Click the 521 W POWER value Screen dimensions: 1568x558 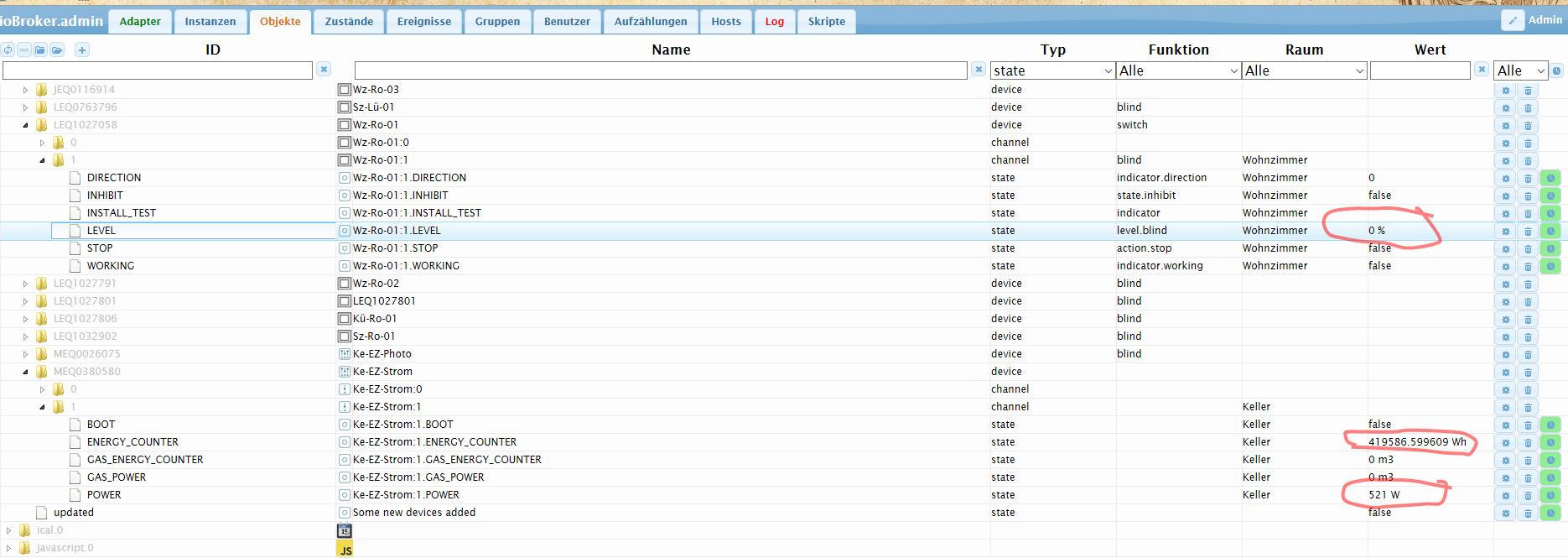(1384, 495)
